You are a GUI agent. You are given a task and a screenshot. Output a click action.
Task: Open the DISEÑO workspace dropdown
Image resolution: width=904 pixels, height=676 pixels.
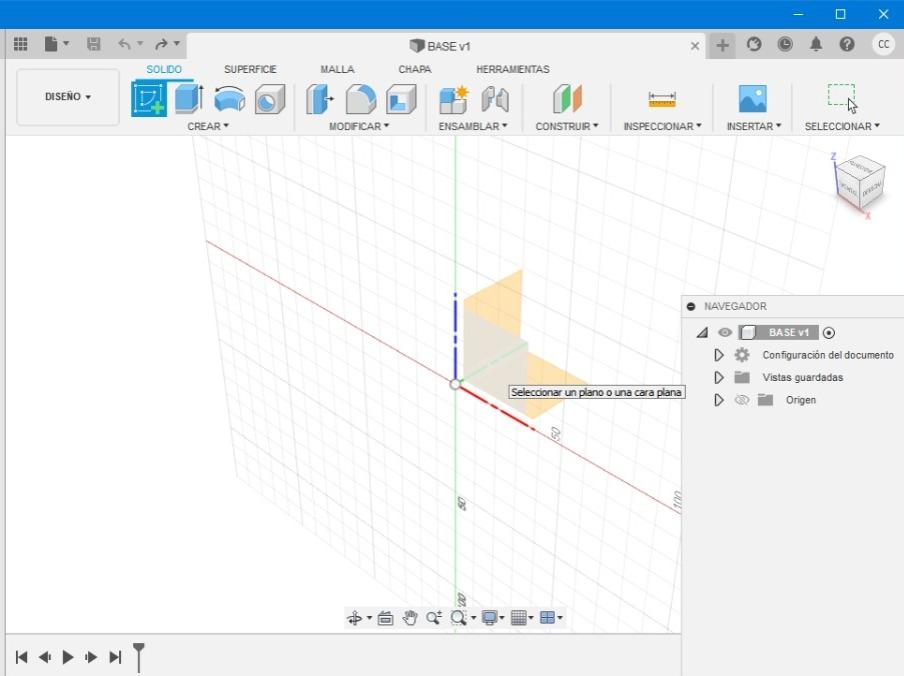click(68, 97)
